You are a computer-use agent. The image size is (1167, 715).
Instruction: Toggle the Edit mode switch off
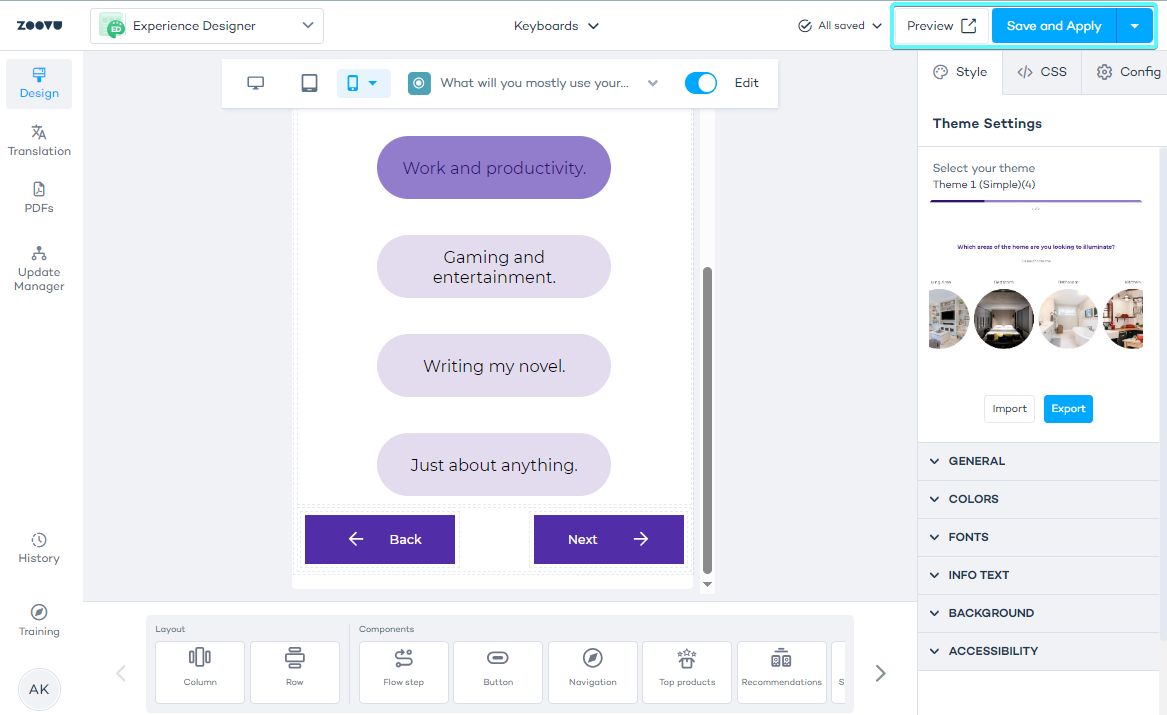(700, 83)
